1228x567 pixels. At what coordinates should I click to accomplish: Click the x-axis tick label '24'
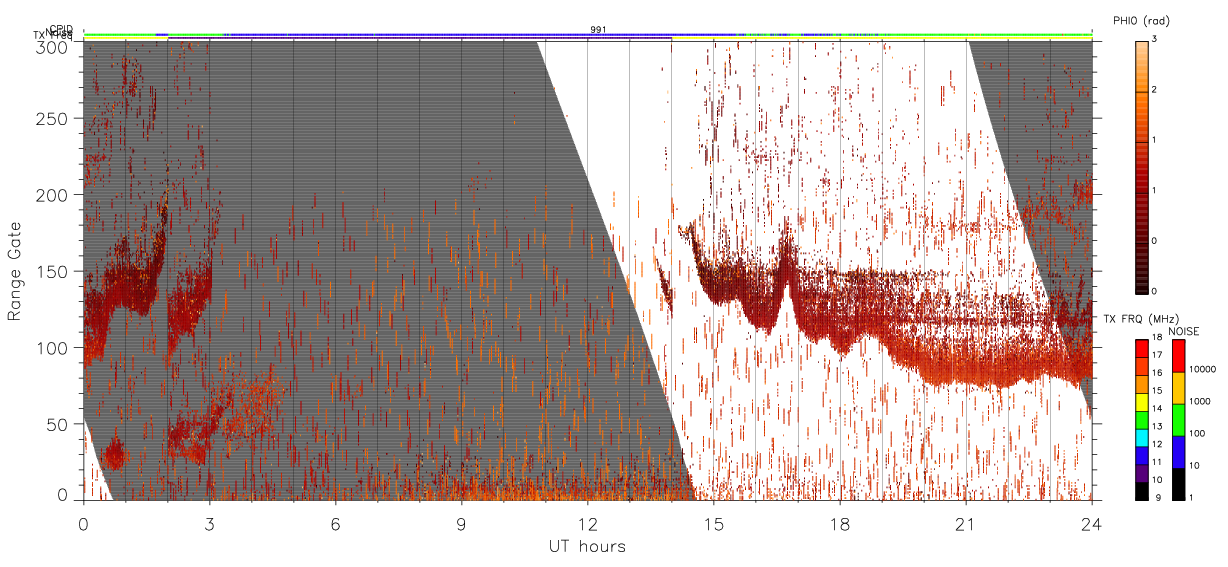point(1092,523)
